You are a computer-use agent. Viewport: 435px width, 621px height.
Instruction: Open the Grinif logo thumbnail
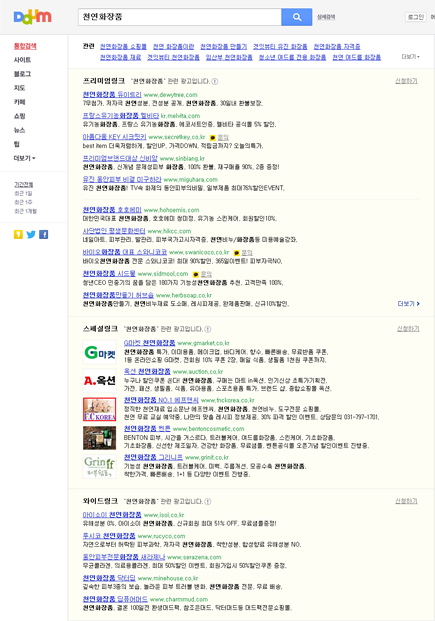[x=99, y=467]
